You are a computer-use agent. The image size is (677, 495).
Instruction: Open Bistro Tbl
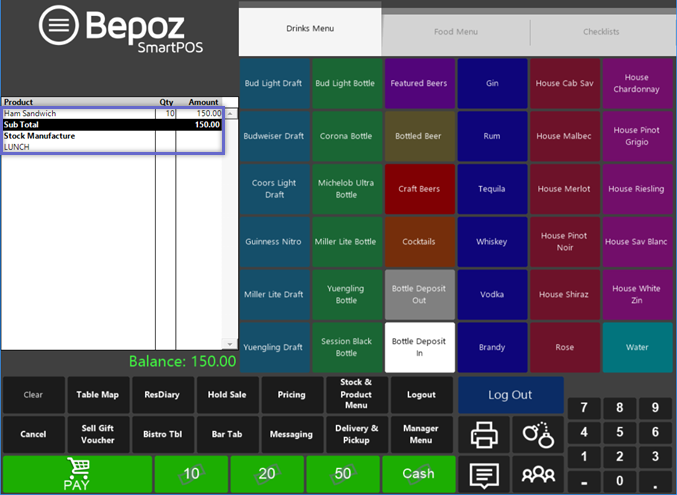(x=162, y=435)
